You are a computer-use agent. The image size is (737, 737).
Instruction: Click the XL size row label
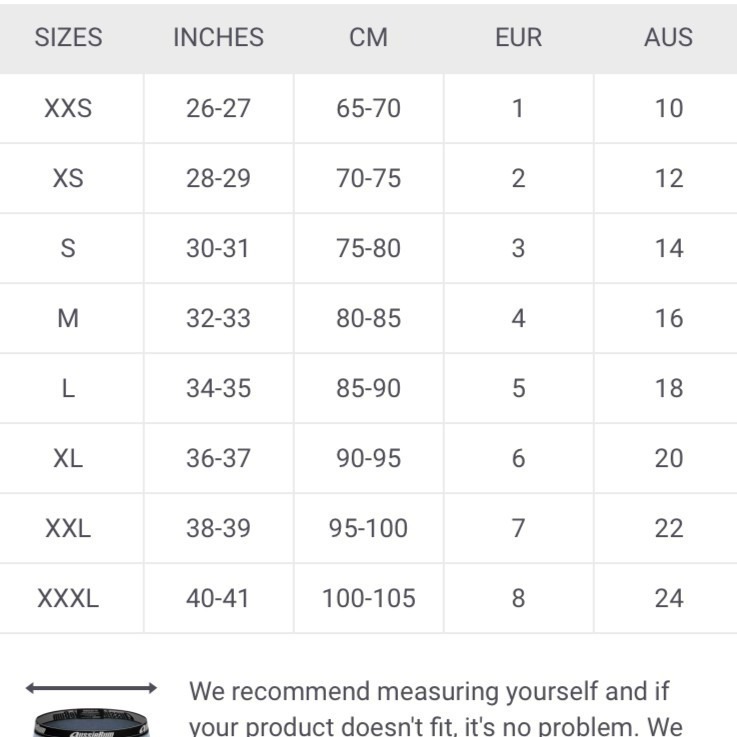click(x=68, y=458)
